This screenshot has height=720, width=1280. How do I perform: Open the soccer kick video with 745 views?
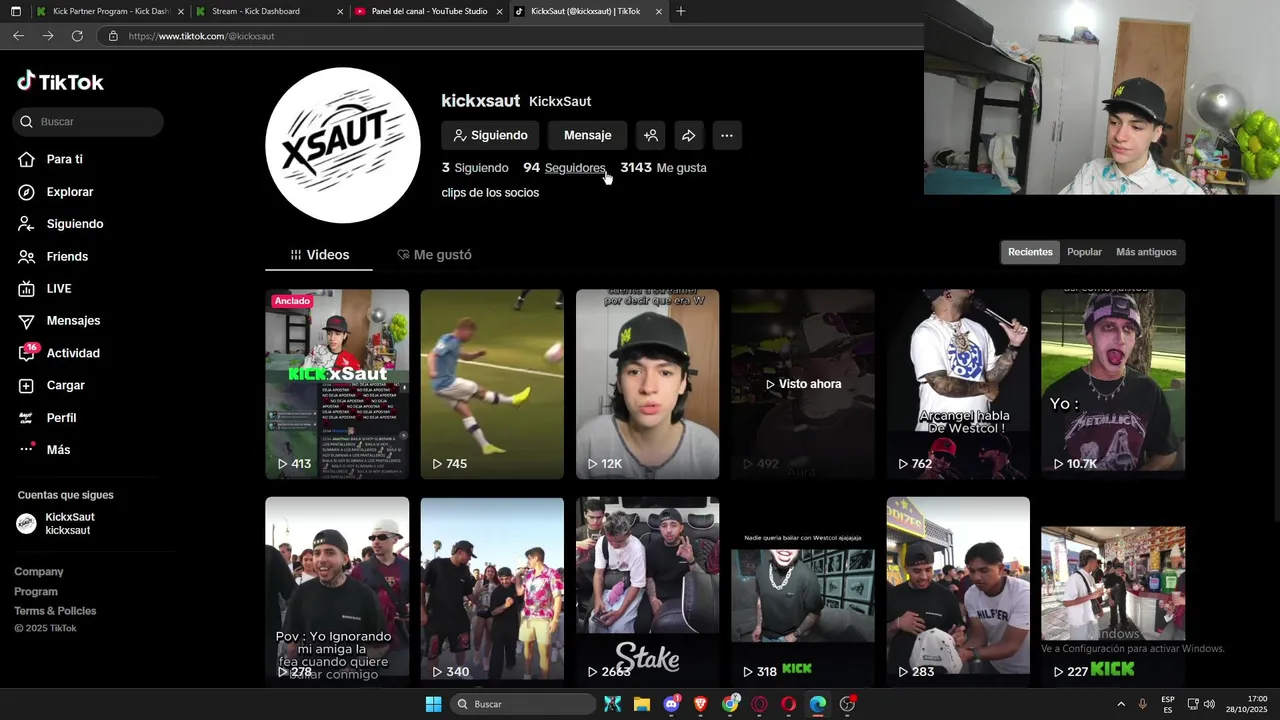(x=492, y=385)
